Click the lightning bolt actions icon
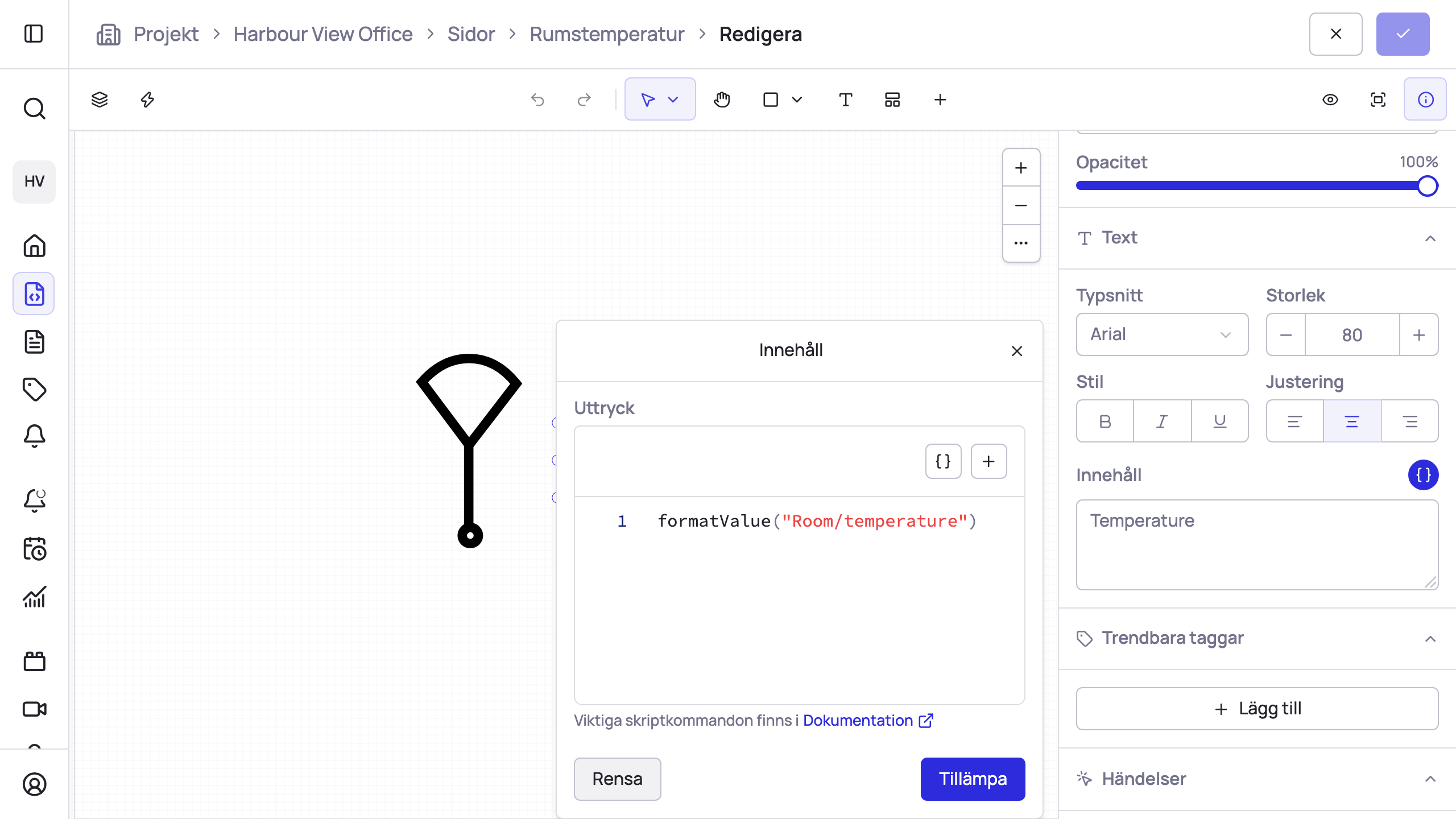1456x819 pixels. coord(147,100)
